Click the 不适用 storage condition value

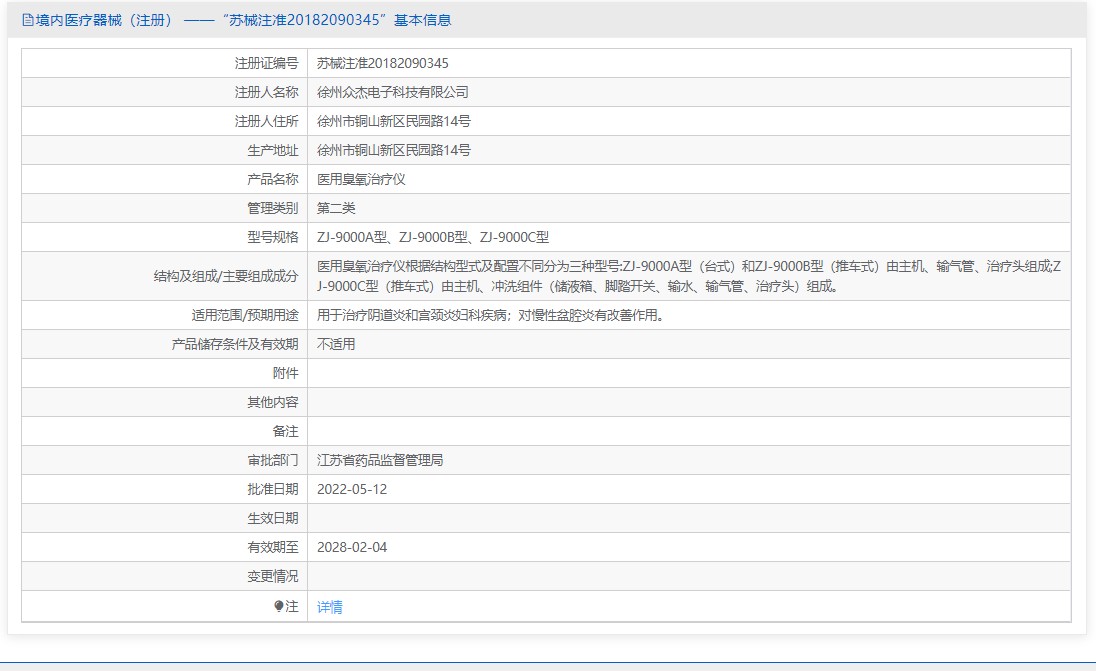(x=336, y=344)
